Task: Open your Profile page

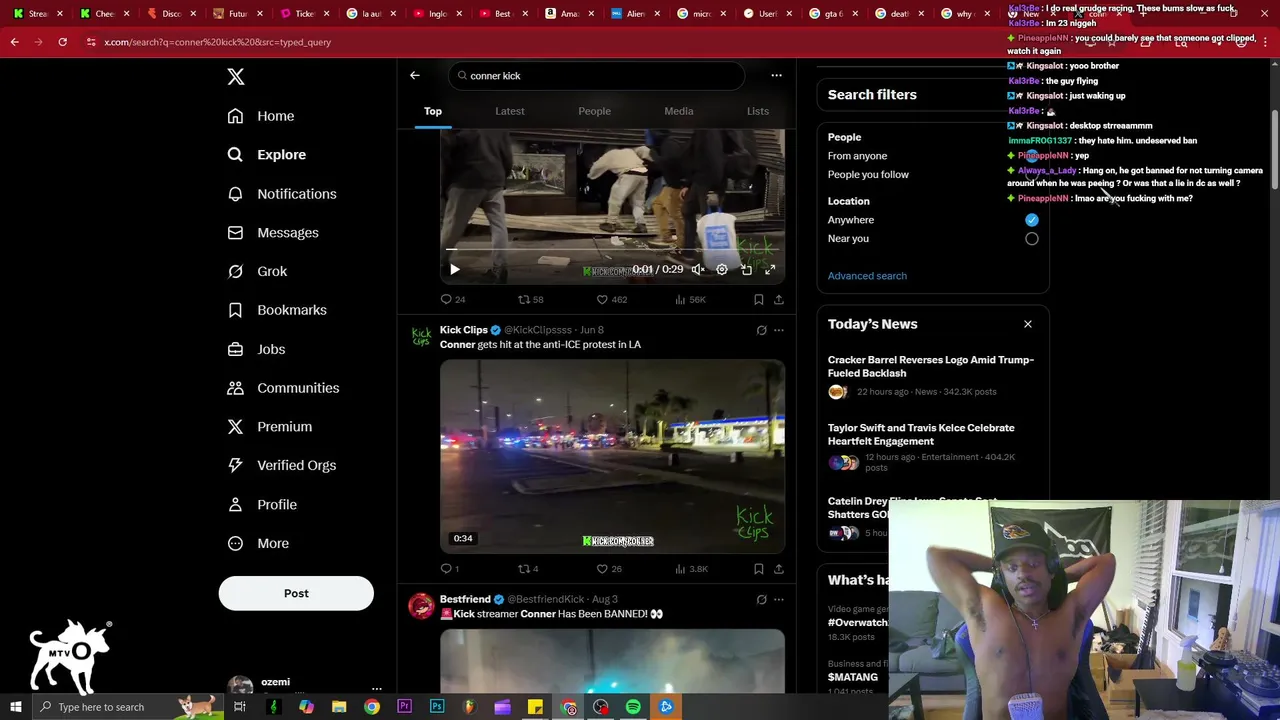Action: pyautogui.click(x=262, y=504)
